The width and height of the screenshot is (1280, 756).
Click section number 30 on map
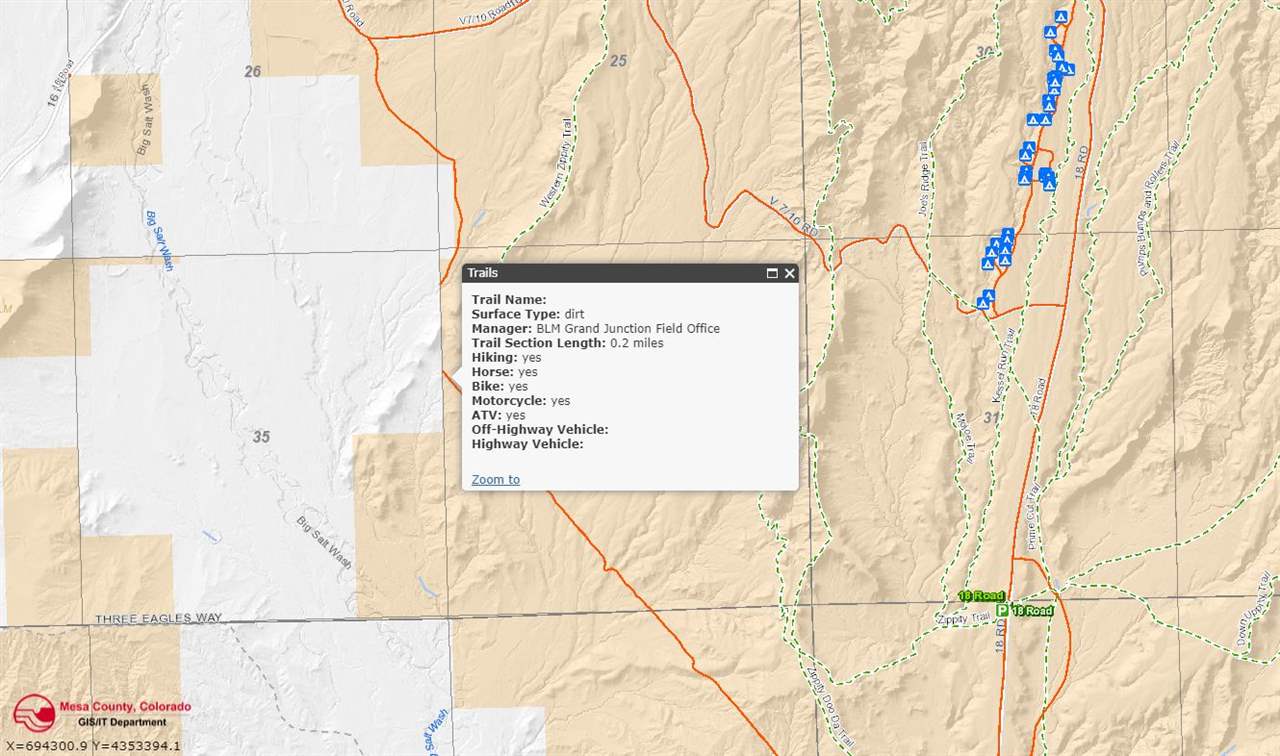(x=985, y=52)
